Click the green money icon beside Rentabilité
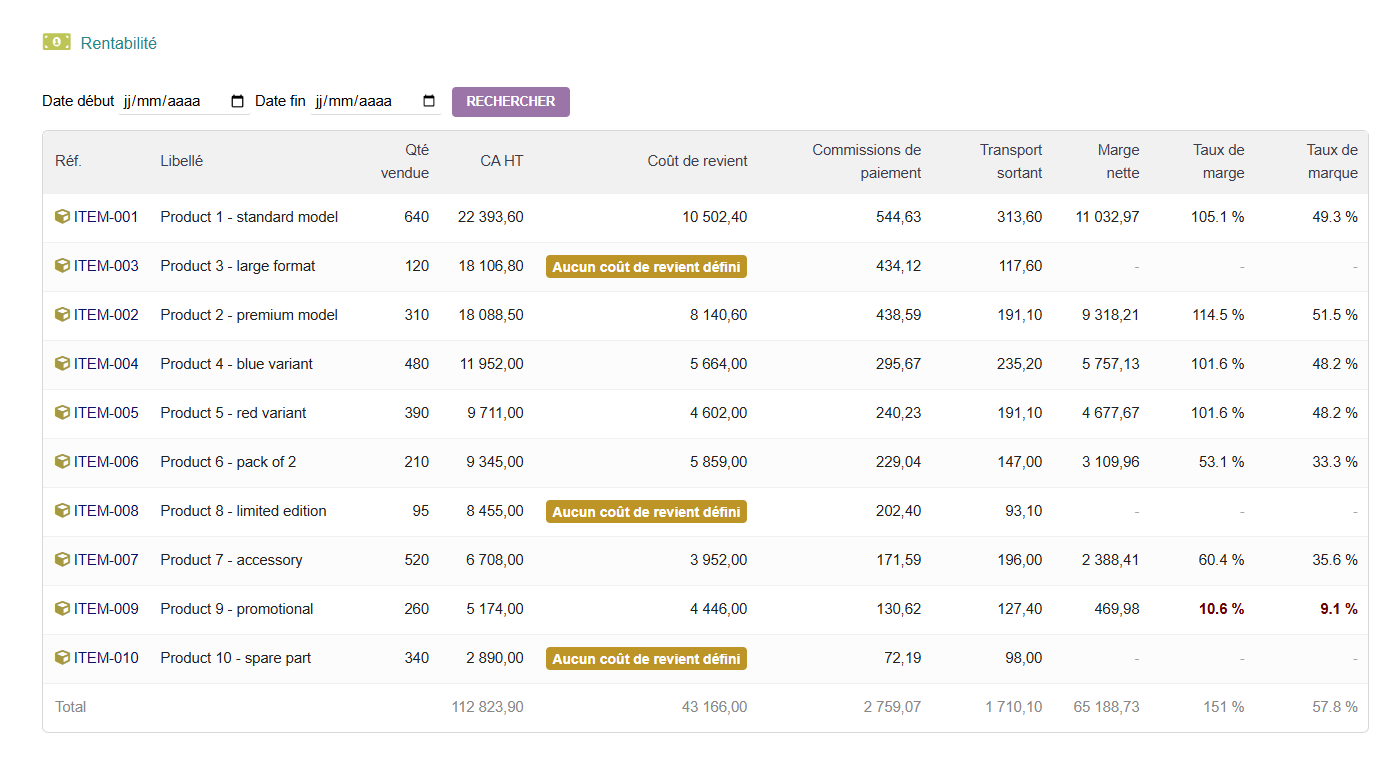1387x757 pixels. tap(56, 42)
